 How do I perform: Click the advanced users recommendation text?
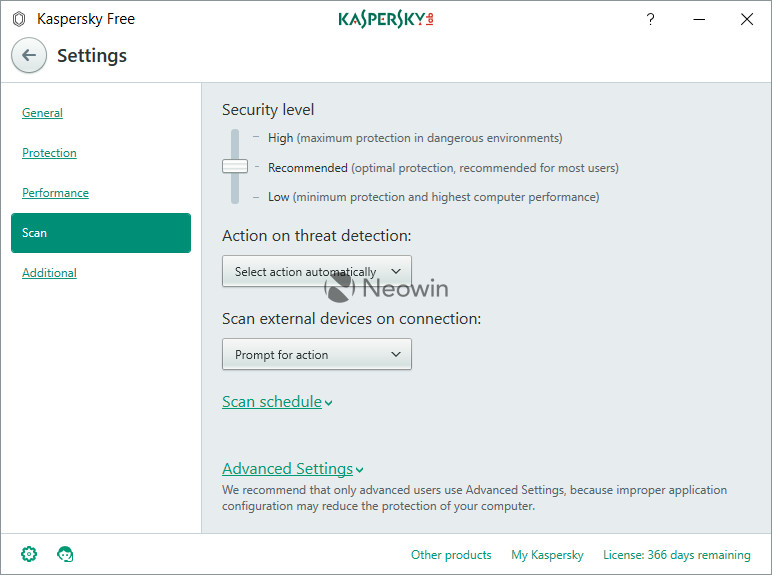(475, 498)
